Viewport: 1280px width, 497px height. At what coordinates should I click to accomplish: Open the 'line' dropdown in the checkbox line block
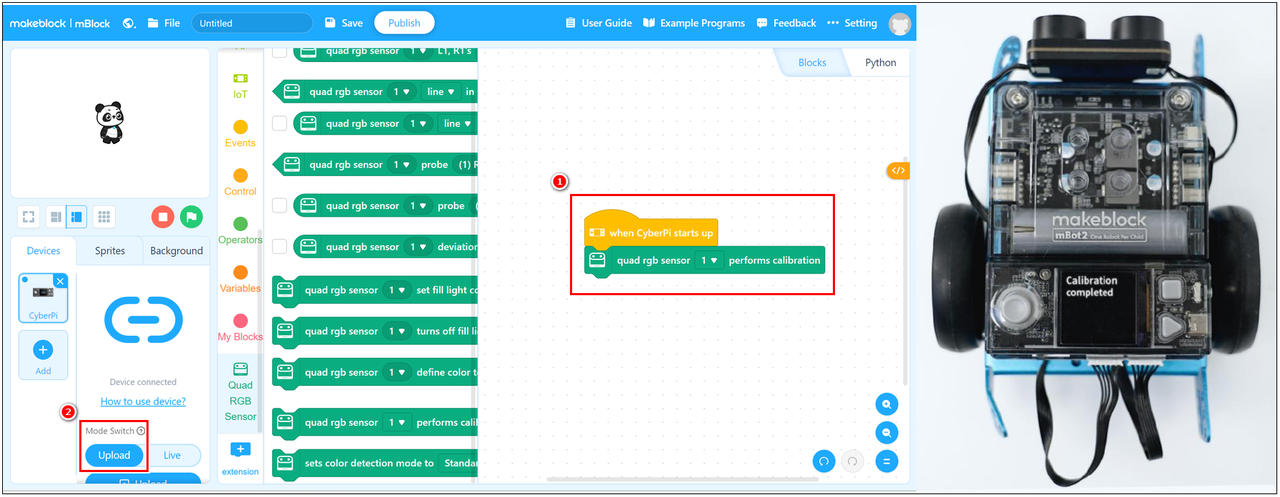pyautogui.click(x=456, y=123)
